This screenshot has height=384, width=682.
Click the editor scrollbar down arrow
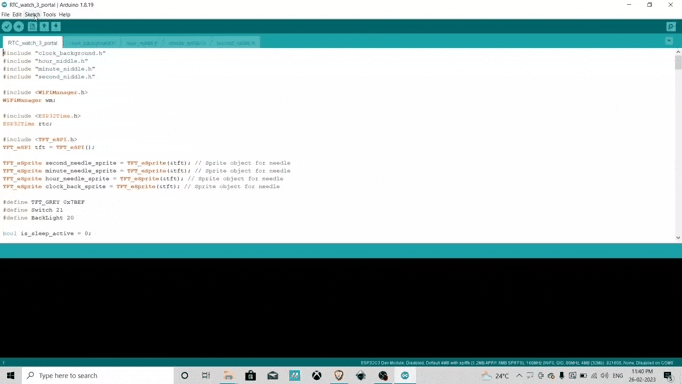(678, 237)
